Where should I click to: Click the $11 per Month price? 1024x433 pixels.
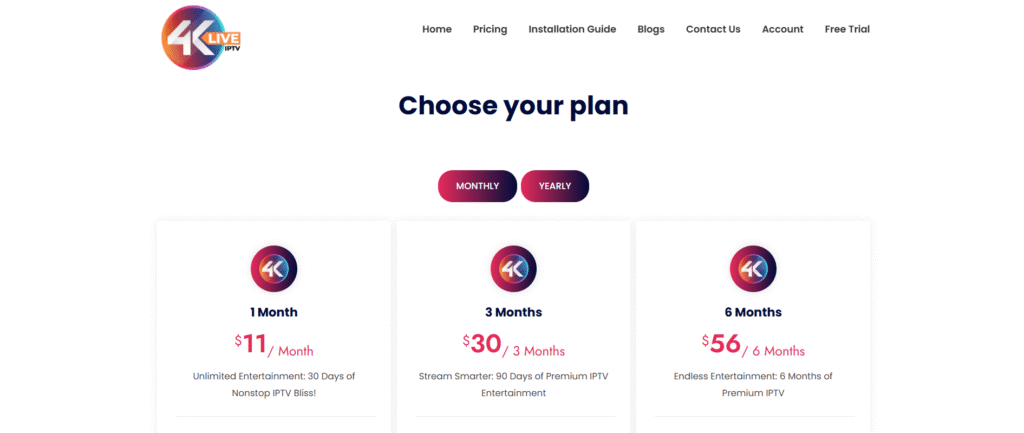tap(273, 345)
